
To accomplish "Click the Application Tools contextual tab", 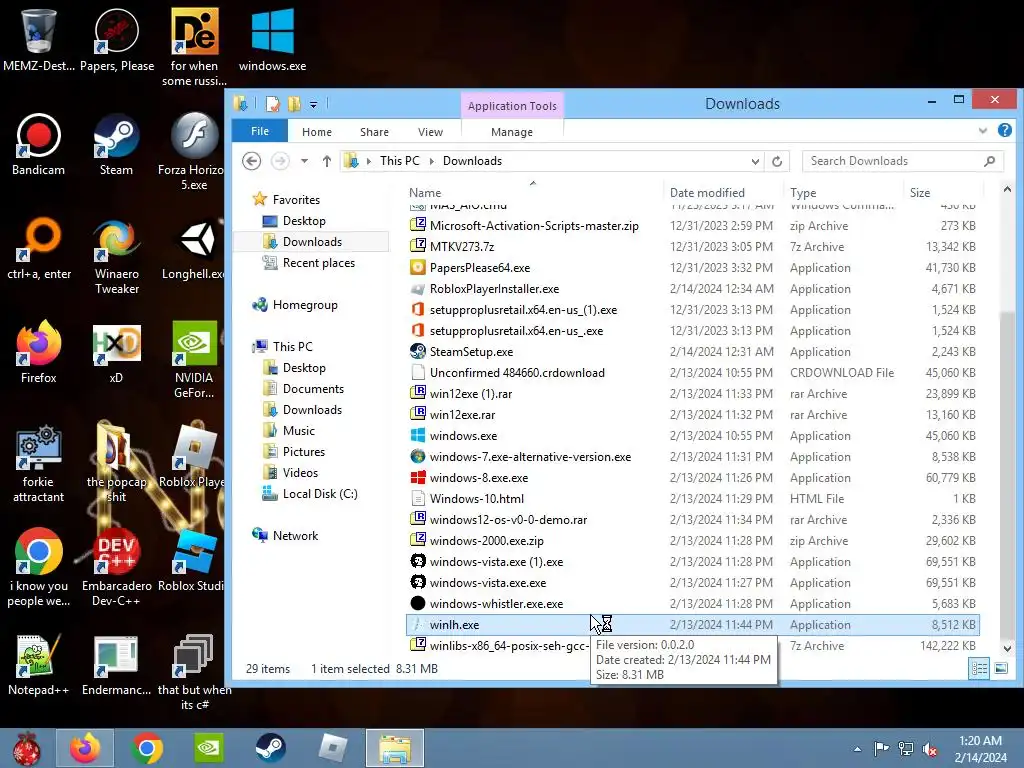I will [512, 106].
